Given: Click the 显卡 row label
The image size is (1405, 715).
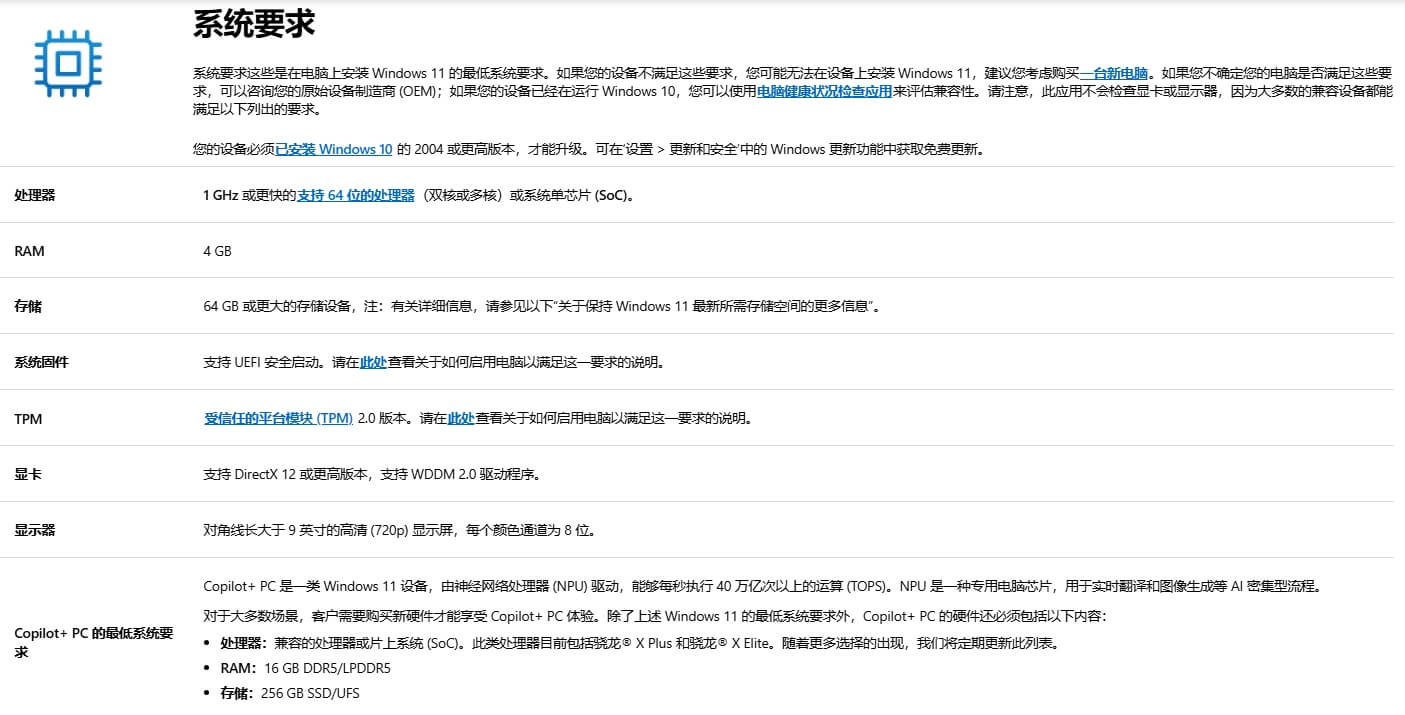Looking at the screenshot, I should tap(28, 474).
